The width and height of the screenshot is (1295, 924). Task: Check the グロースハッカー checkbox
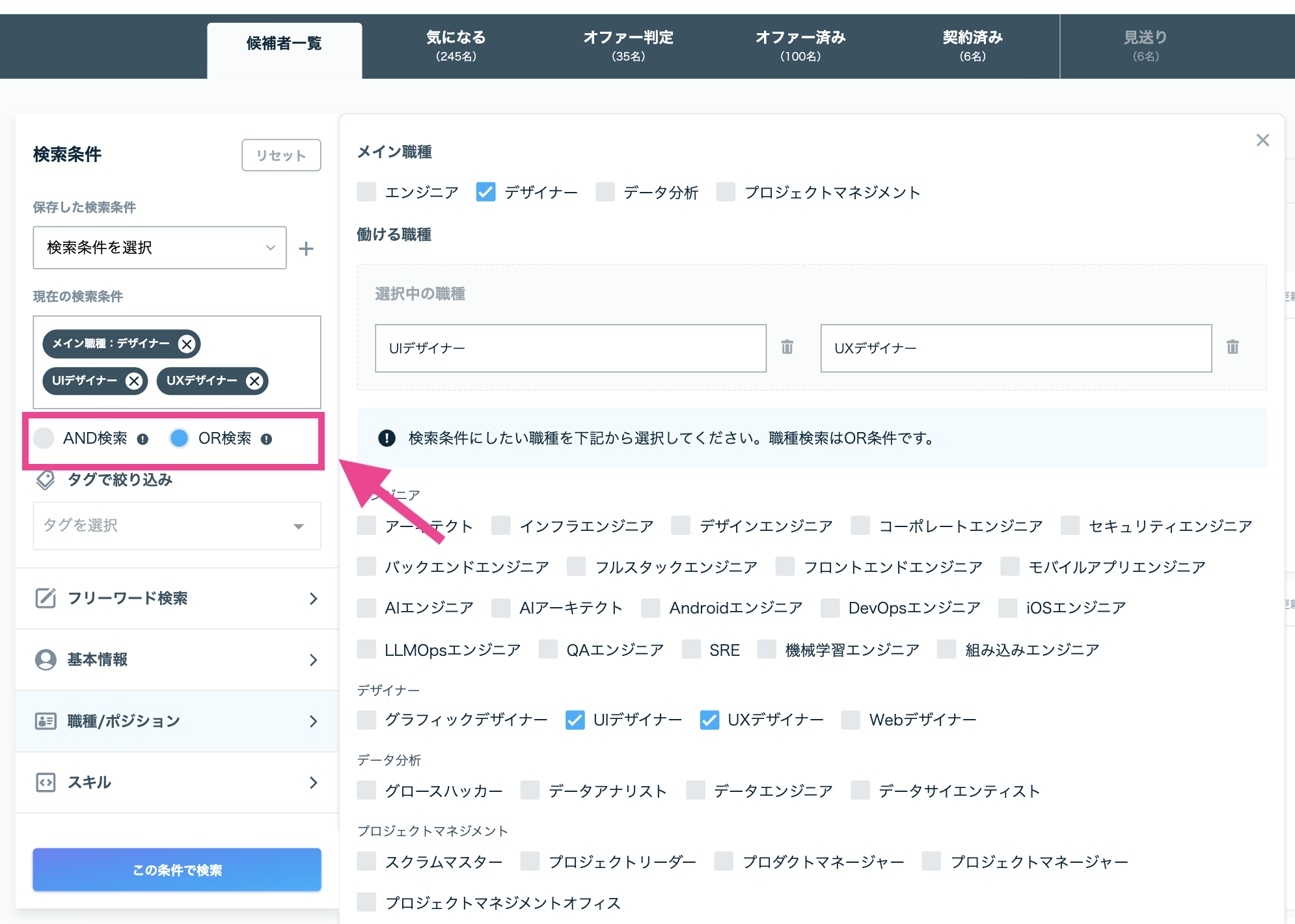366,791
